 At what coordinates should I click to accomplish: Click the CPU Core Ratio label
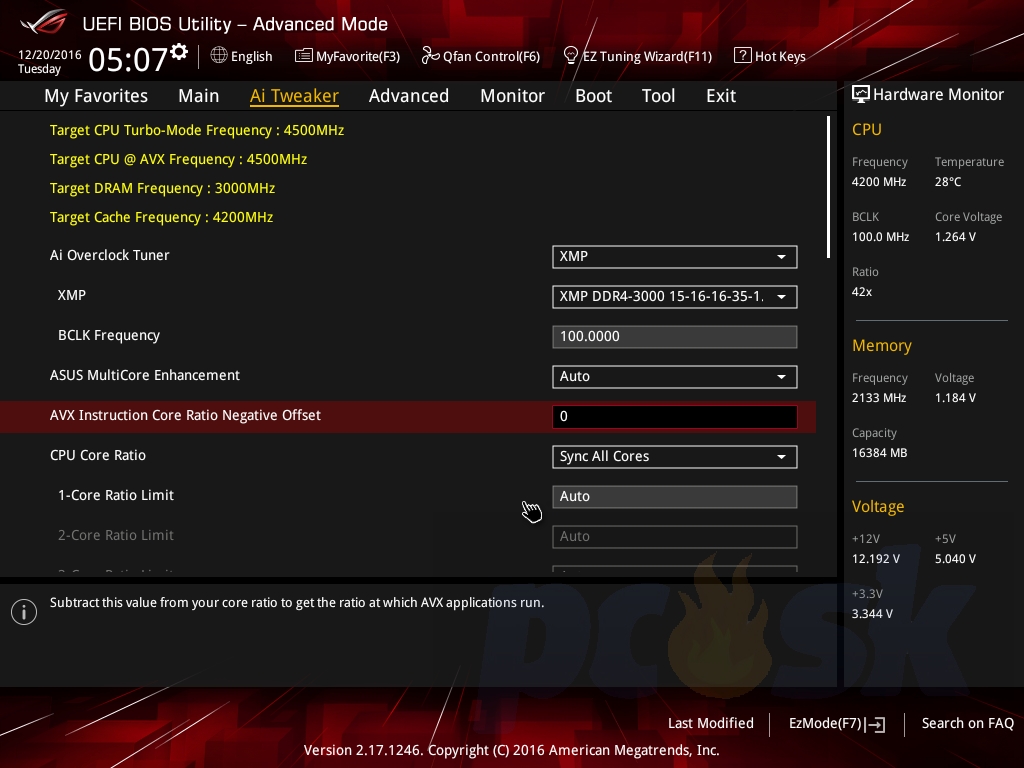pos(98,455)
